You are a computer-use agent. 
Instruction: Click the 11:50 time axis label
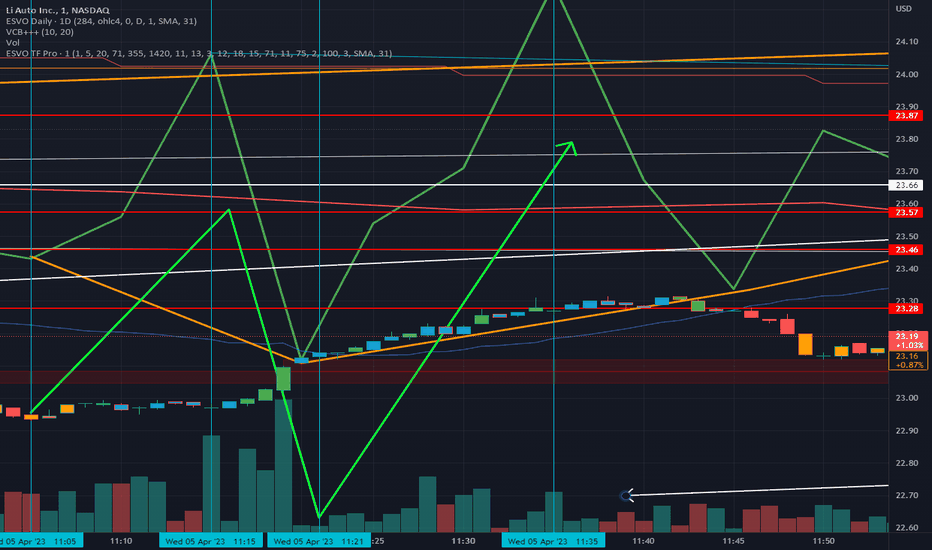point(823,541)
